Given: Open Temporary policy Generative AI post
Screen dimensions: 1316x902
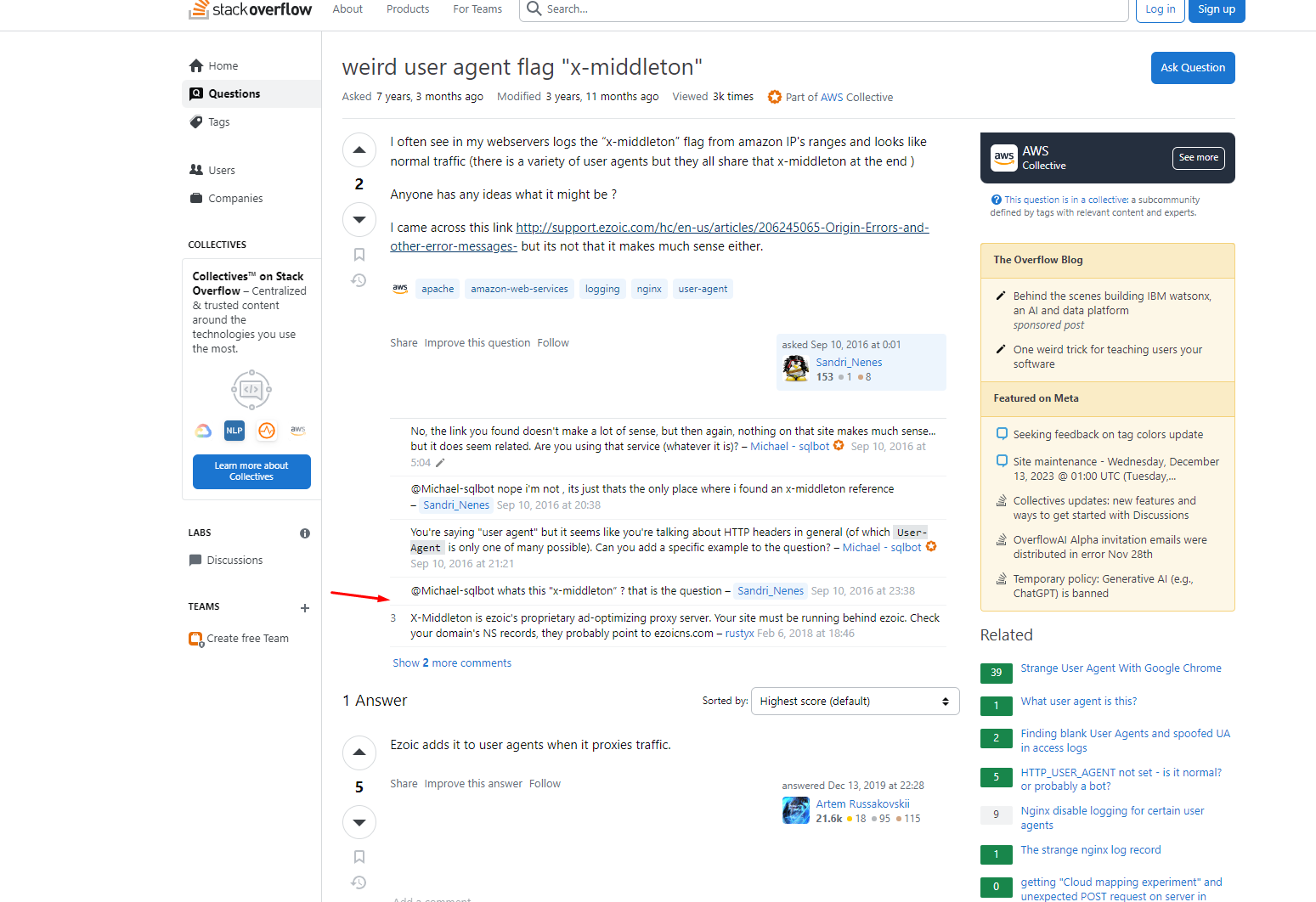Looking at the screenshot, I should coord(1103,586).
